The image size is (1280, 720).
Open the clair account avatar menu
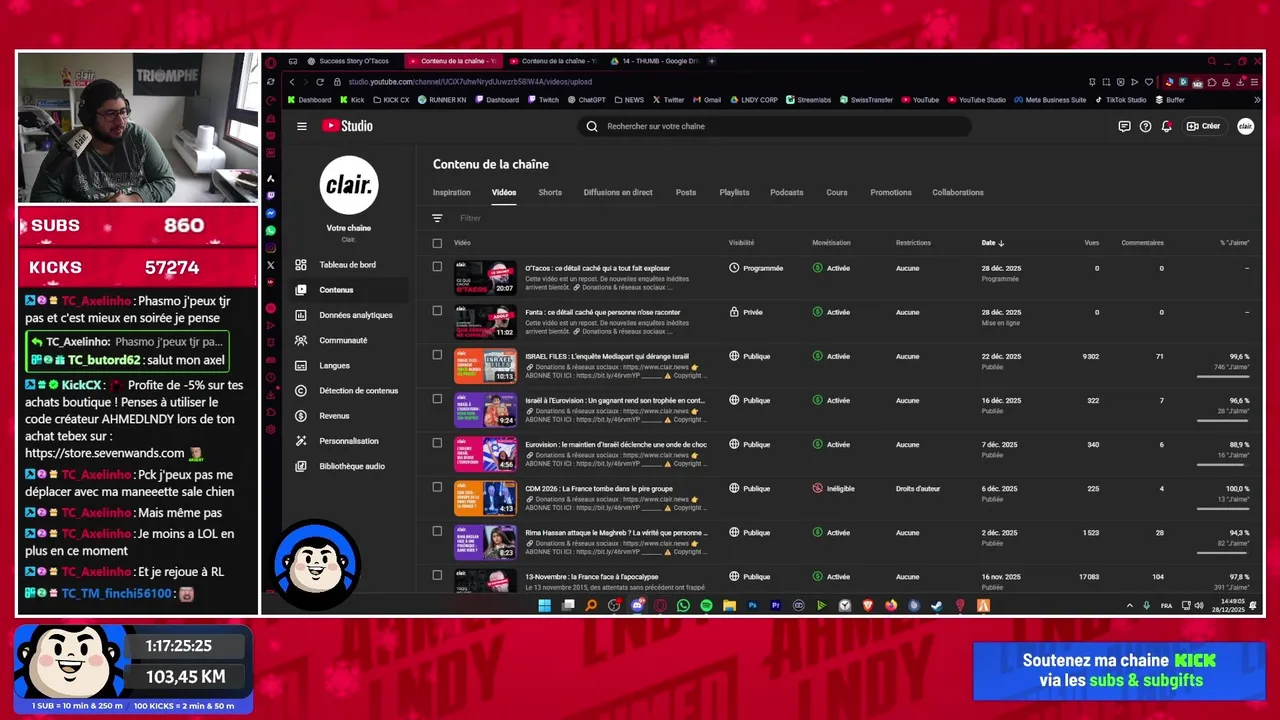pos(1245,126)
